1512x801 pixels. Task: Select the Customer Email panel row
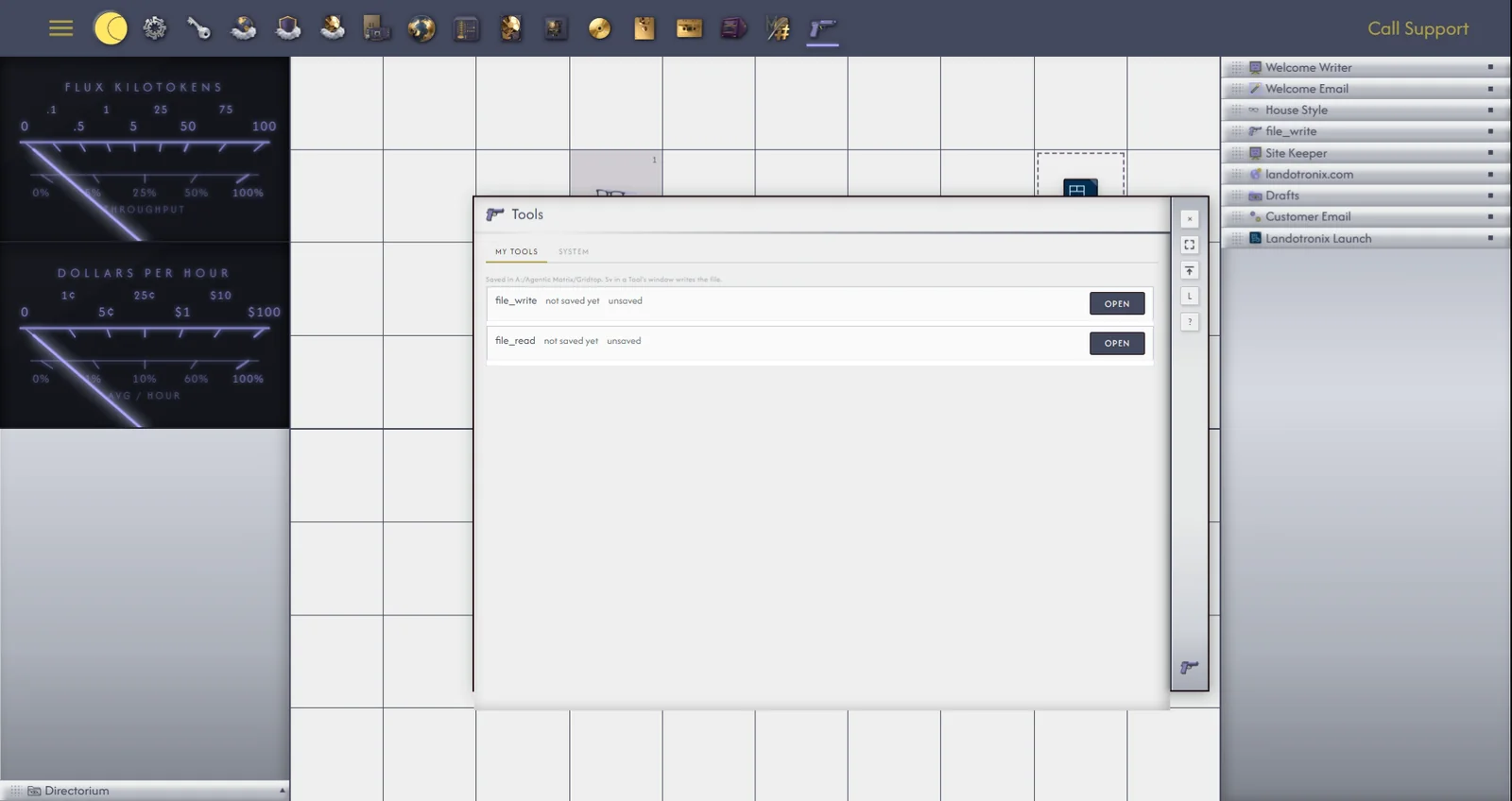click(x=1365, y=216)
